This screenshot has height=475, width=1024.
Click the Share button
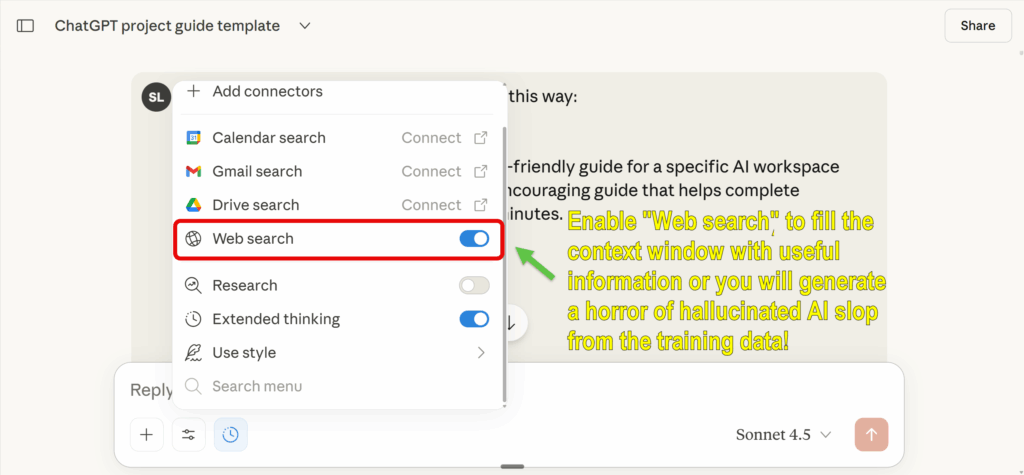point(977,26)
